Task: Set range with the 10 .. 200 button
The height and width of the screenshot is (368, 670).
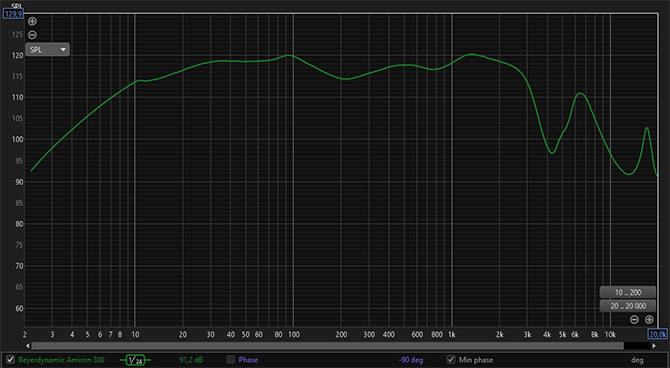Action: point(628,292)
